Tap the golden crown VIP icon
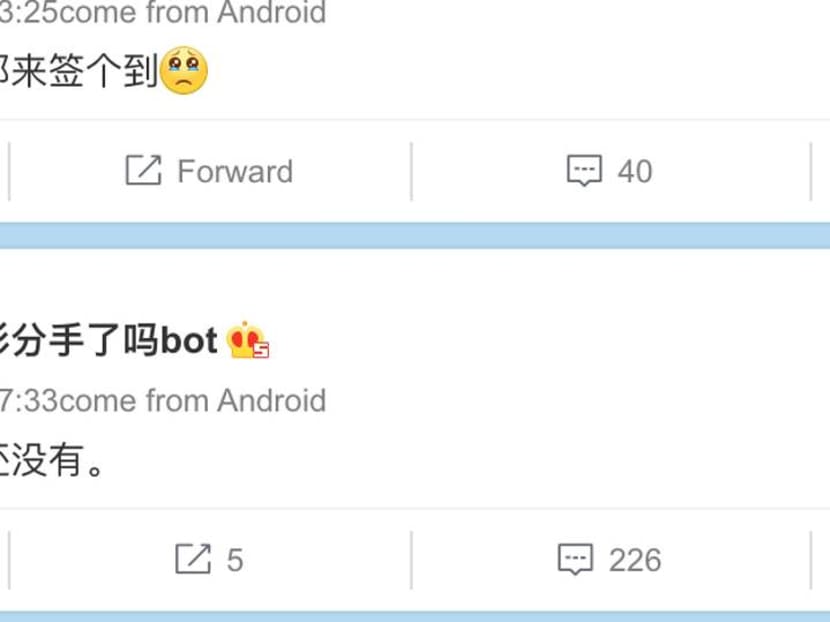This screenshot has width=830, height=622. pyautogui.click(x=245, y=339)
